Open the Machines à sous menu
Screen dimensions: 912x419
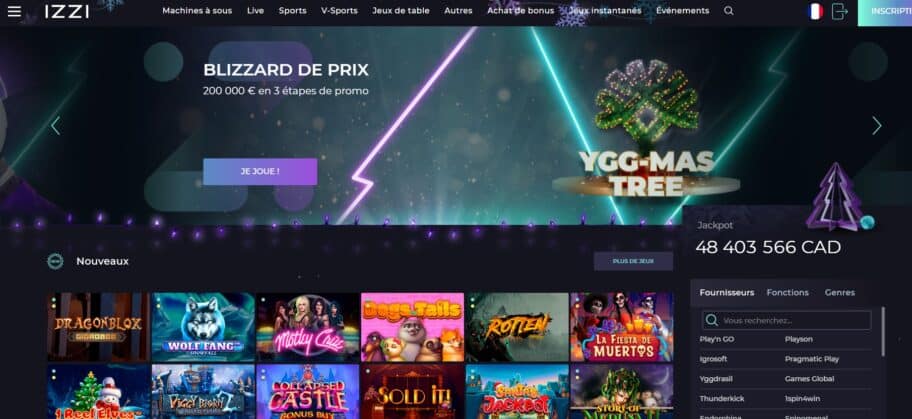[197, 11]
